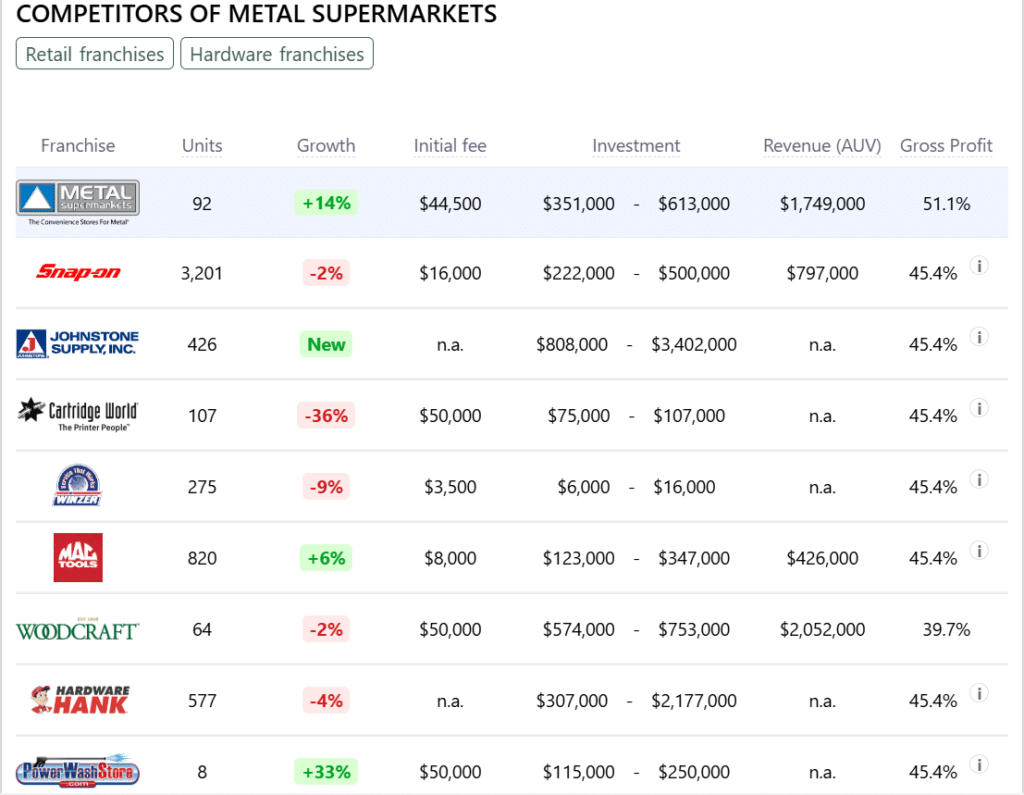Select the +14% growth badge
1024x795 pixels.
[x=326, y=203]
